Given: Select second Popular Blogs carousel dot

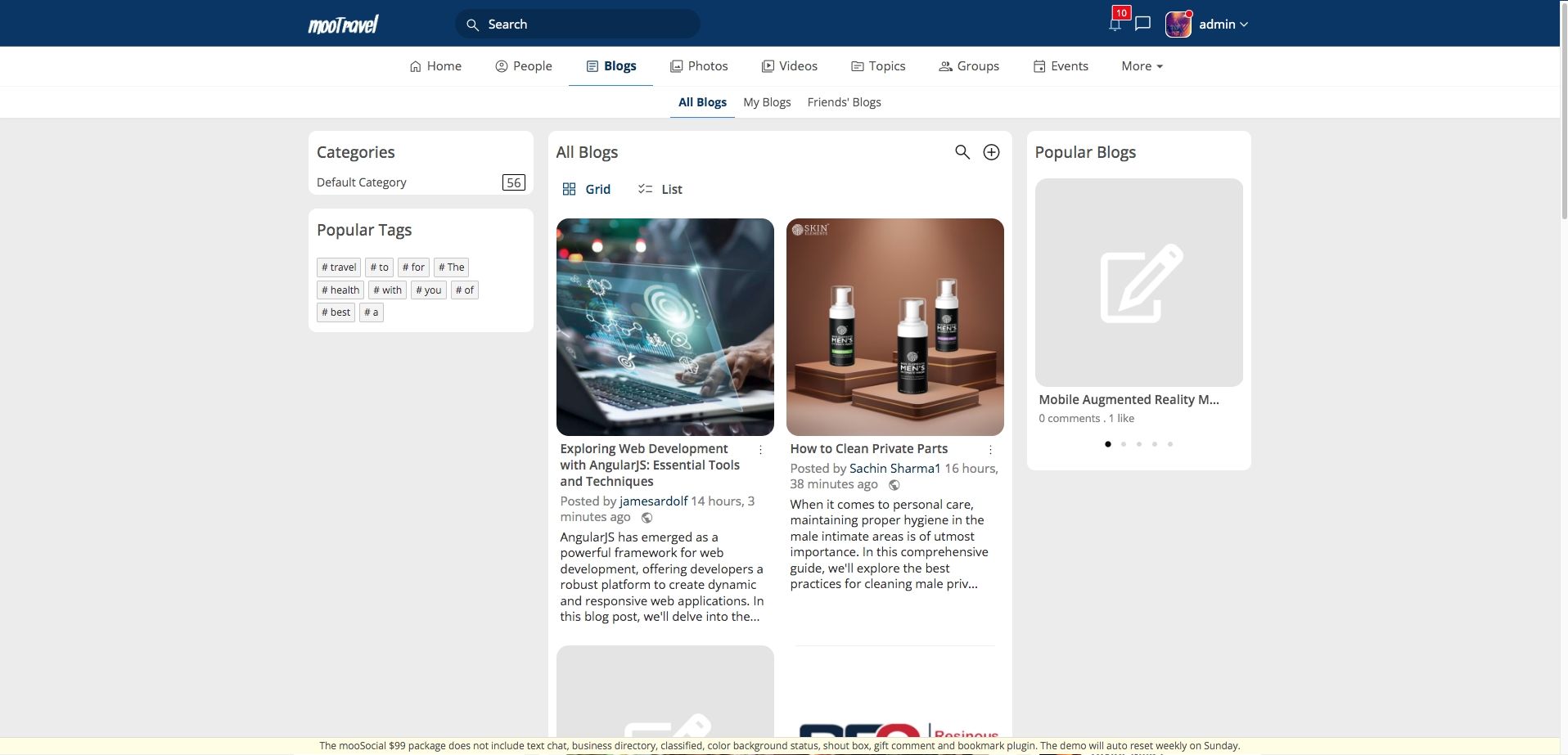Looking at the screenshot, I should [x=1124, y=444].
